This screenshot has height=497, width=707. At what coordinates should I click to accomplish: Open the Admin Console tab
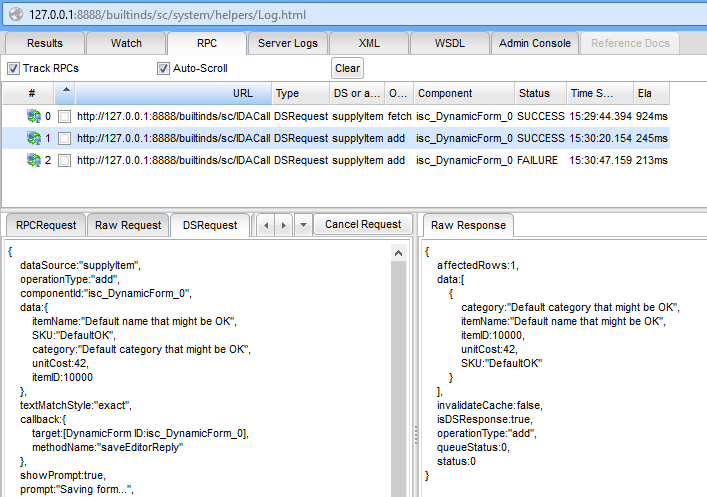point(535,43)
